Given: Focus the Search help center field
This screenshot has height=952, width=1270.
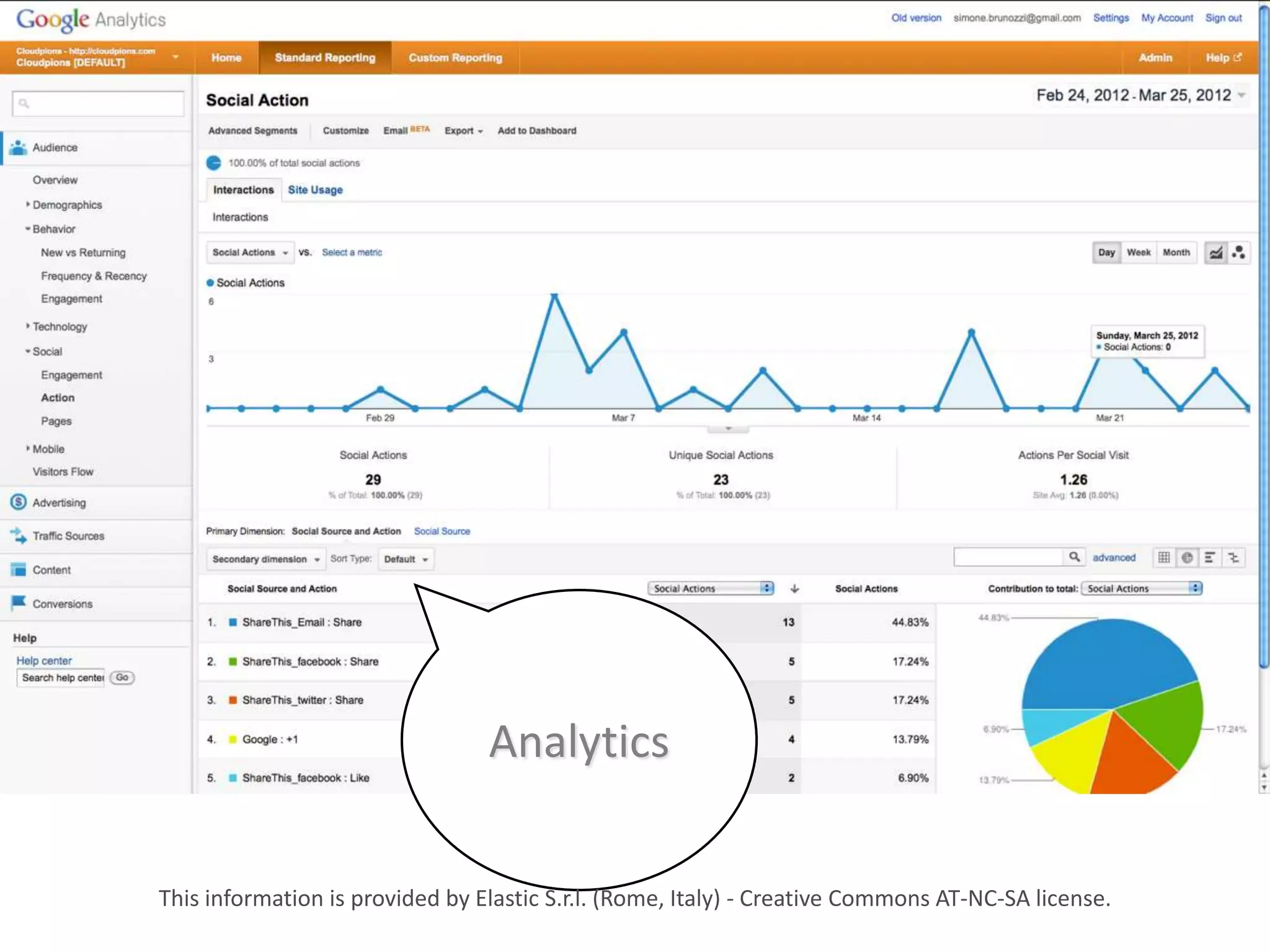Looking at the screenshot, I should [62, 678].
